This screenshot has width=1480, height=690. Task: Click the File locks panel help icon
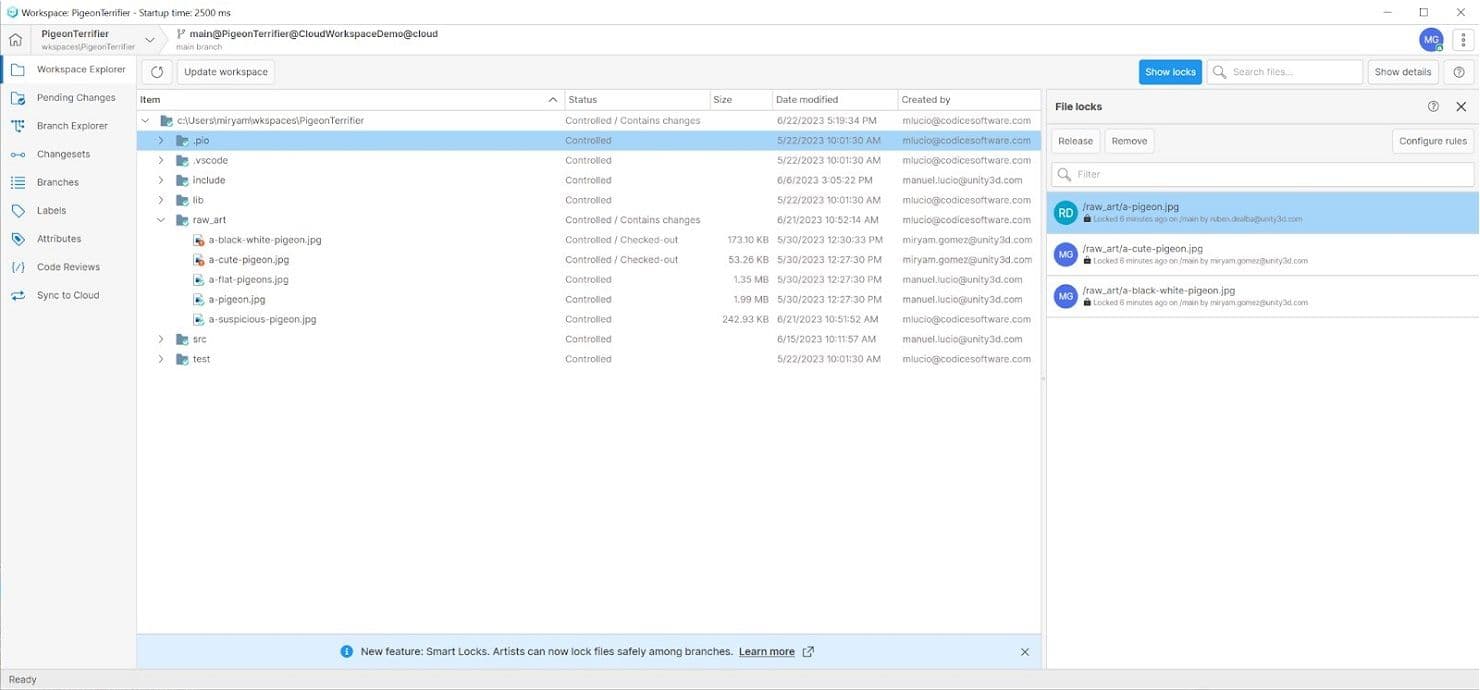(x=1433, y=106)
